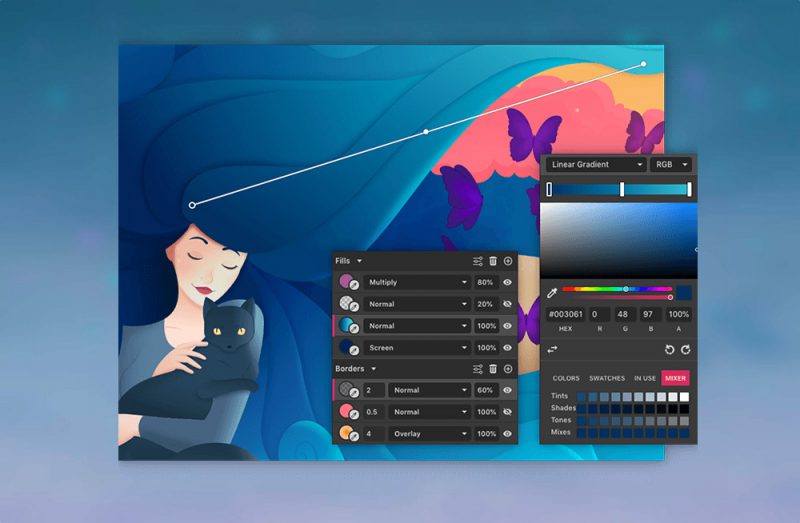Image resolution: width=800 pixels, height=523 pixels.
Task: Open Borders advanced settings sliders icon
Action: pos(478,369)
